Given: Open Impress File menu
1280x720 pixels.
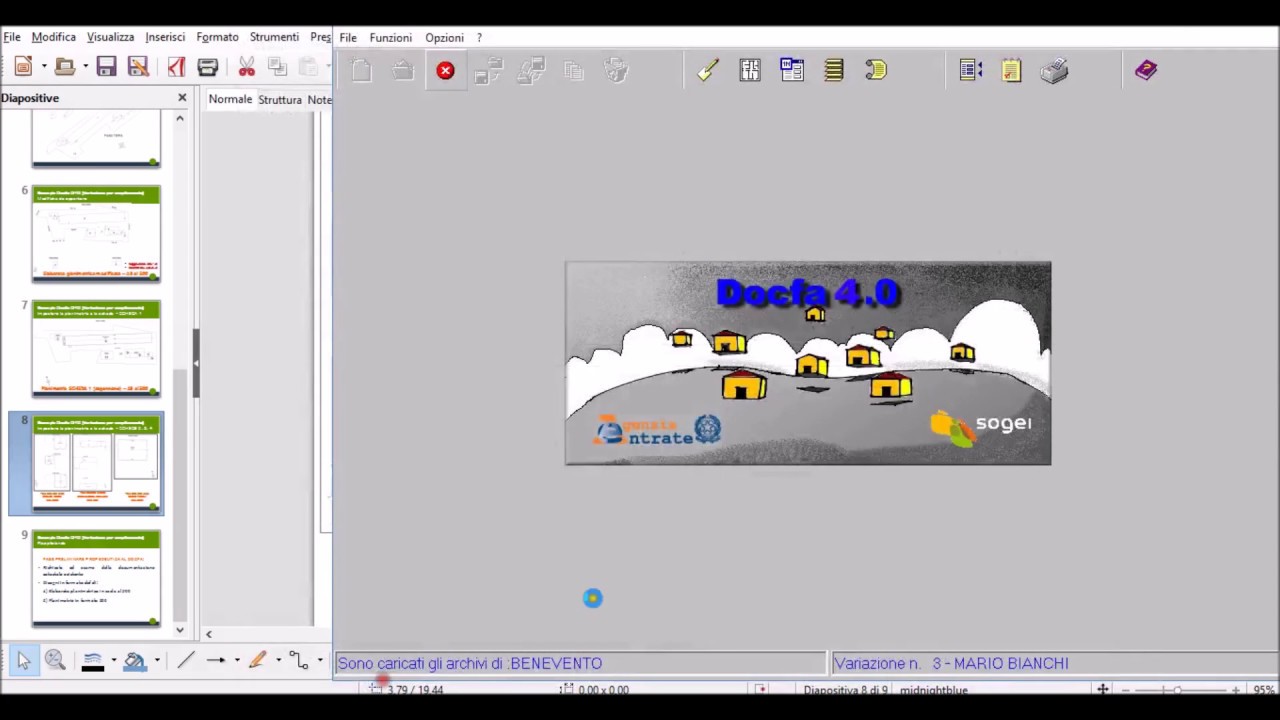Looking at the screenshot, I should coord(12,37).
